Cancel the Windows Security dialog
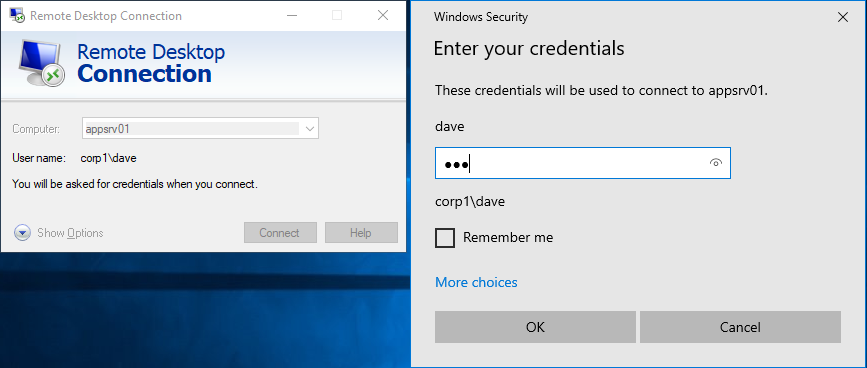Image resolution: width=867 pixels, height=368 pixels. (740, 327)
